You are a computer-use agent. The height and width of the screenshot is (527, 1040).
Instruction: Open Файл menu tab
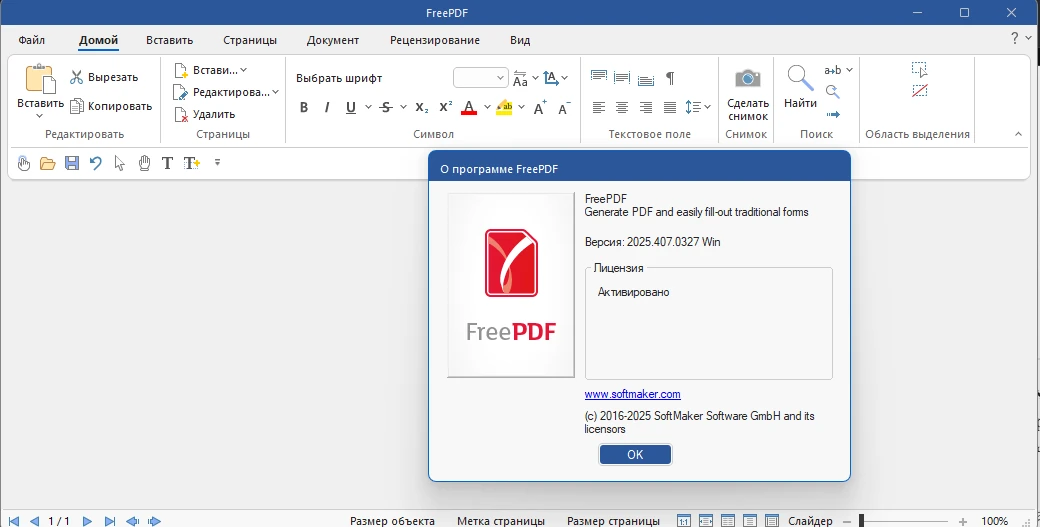32,40
